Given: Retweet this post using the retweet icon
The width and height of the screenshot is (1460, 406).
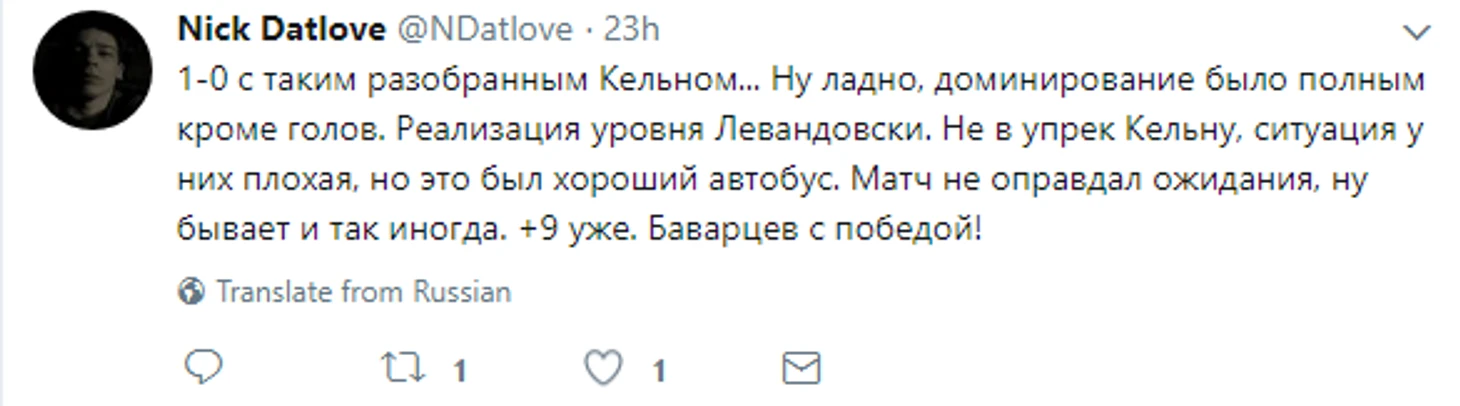Looking at the screenshot, I should [404, 369].
